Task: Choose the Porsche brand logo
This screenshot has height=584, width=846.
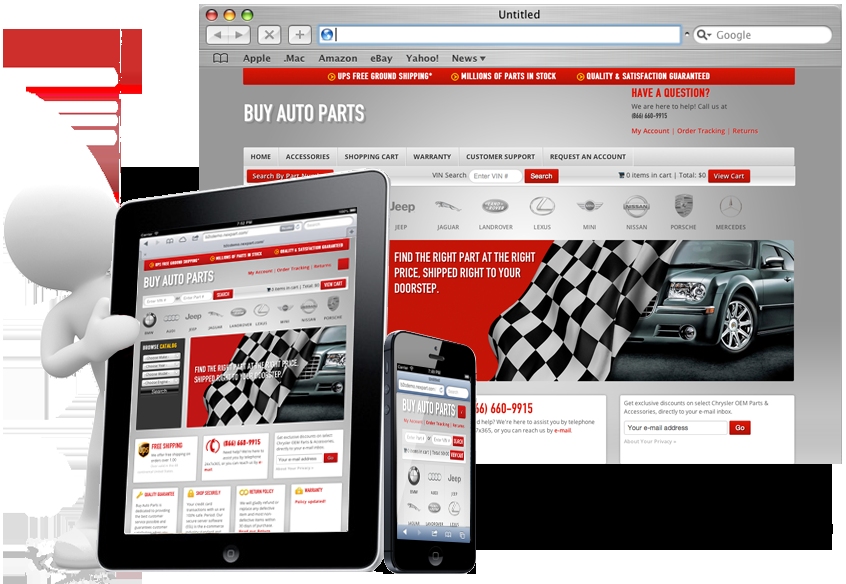Action: pyautogui.click(x=684, y=206)
